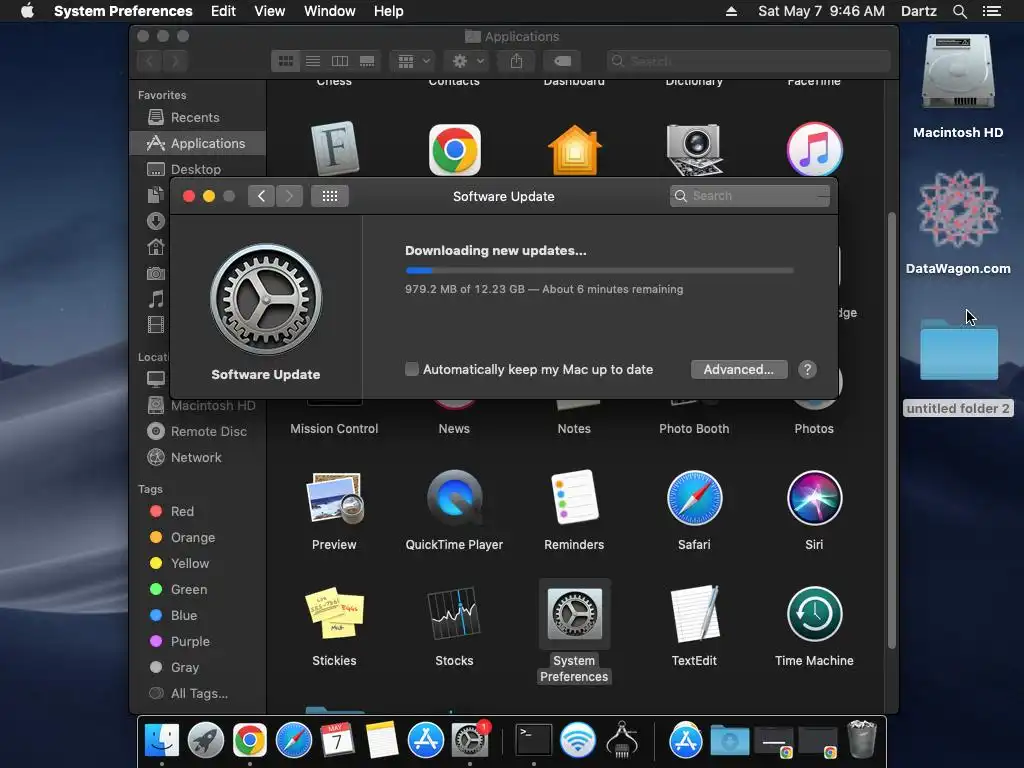Click the Finder Share button
Image resolution: width=1024 pixels, height=768 pixels.
(516, 61)
